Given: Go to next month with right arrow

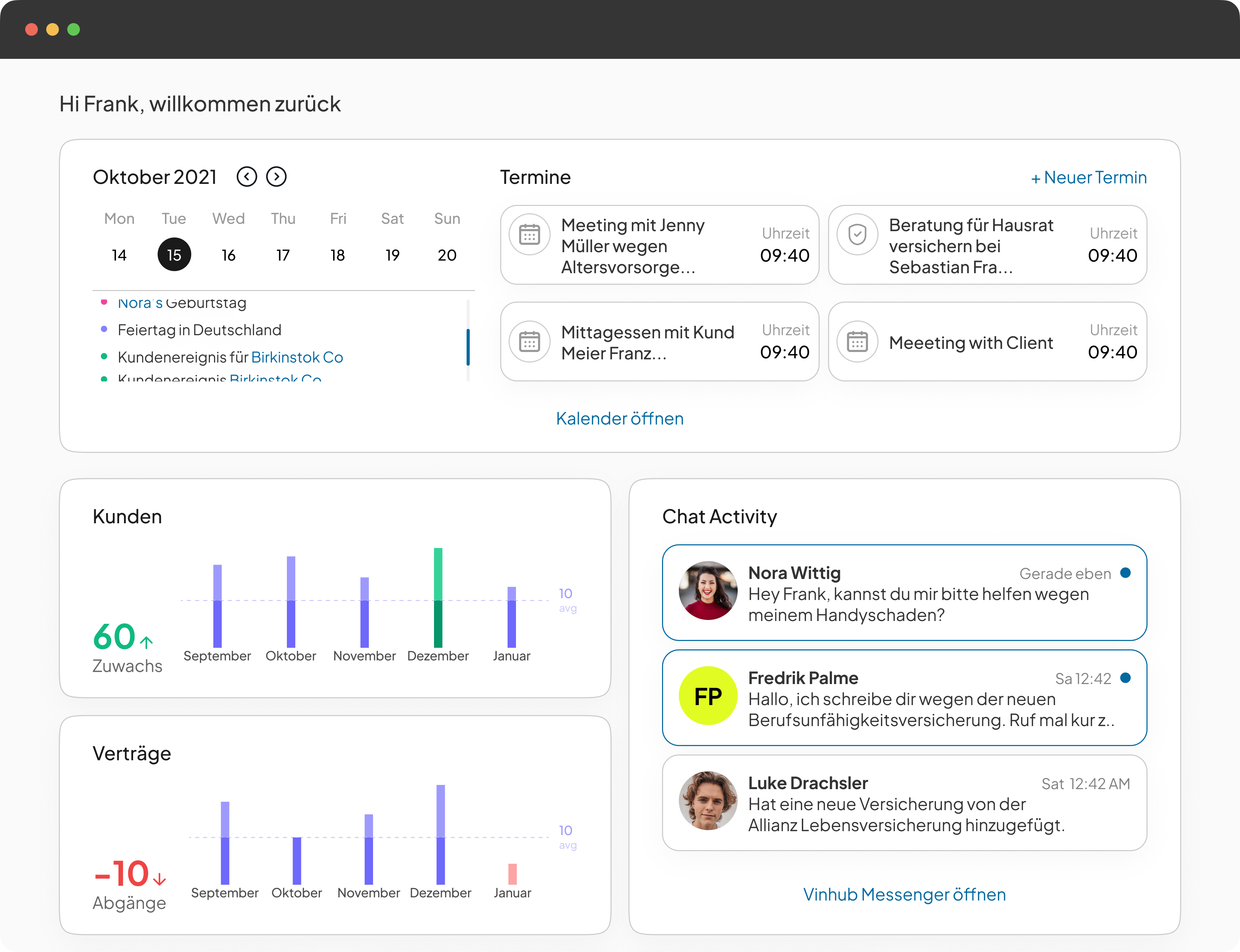Looking at the screenshot, I should coord(277,177).
